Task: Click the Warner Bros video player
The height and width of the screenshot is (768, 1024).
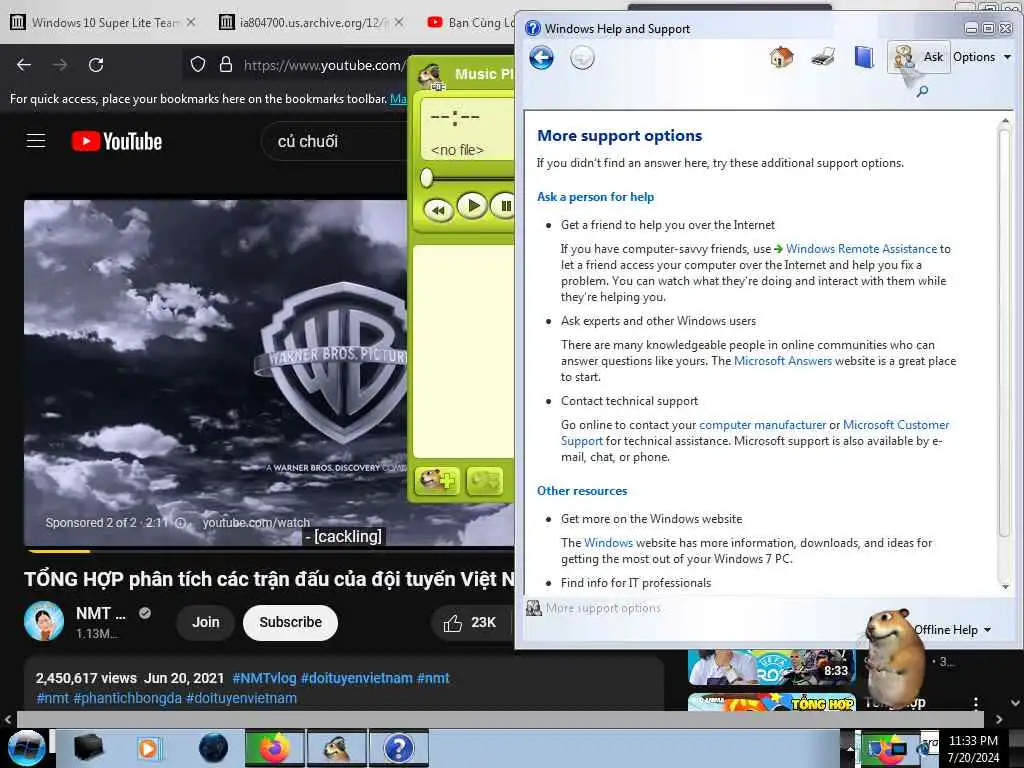Action: pos(216,372)
